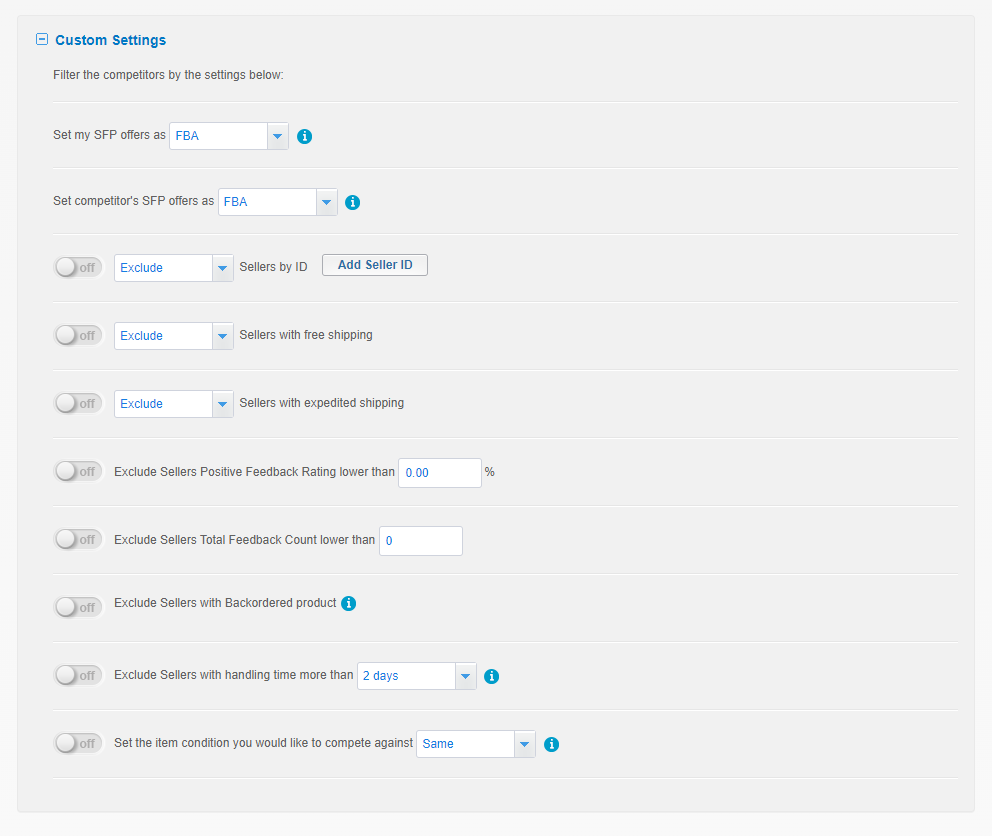Click info icon for Backordered product
Screen dimensions: 992x836
349,604
